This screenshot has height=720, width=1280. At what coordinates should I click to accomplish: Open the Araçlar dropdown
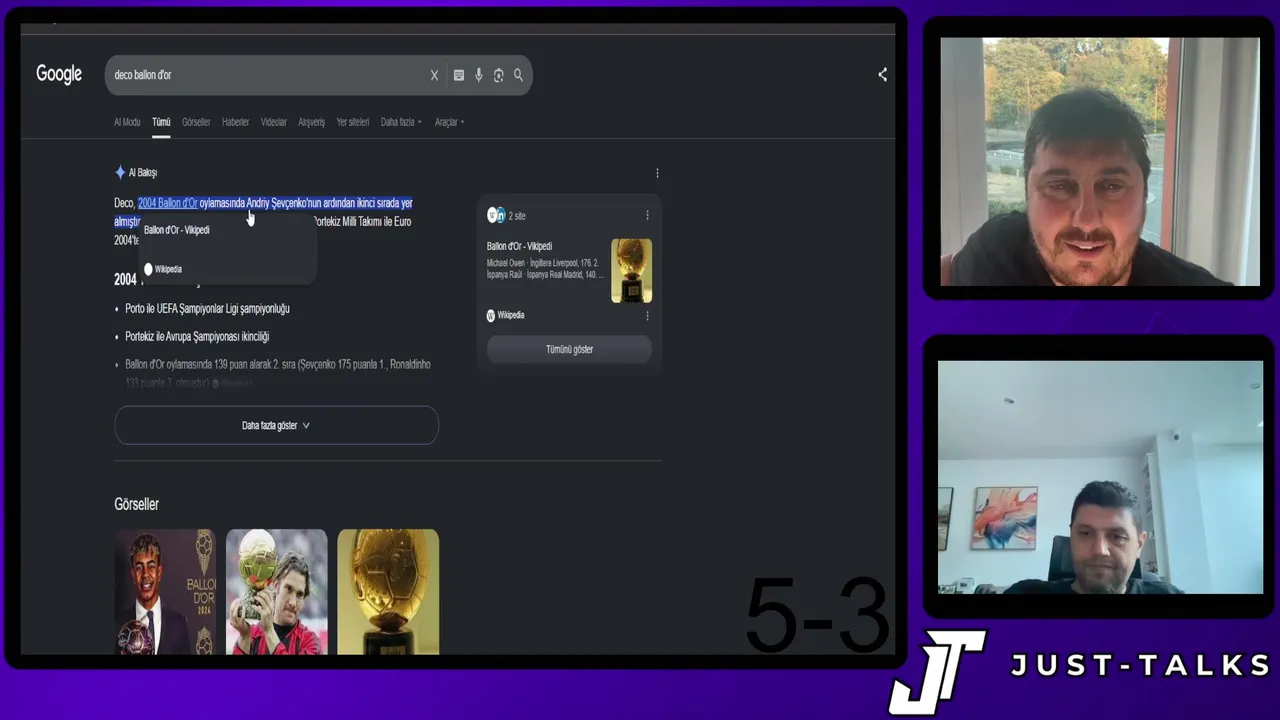click(449, 122)
